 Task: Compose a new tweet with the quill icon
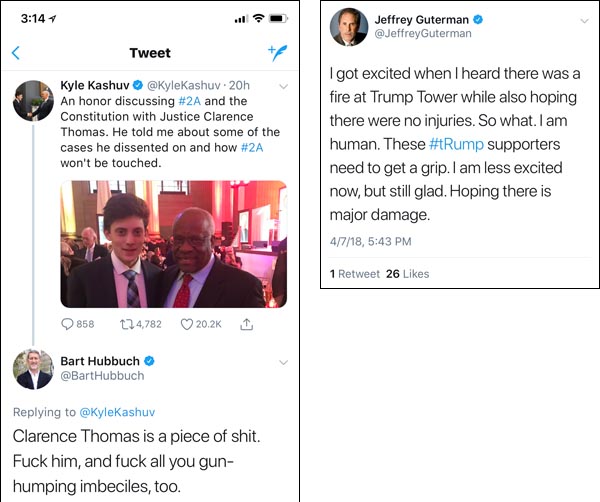(x=278, y=53)
